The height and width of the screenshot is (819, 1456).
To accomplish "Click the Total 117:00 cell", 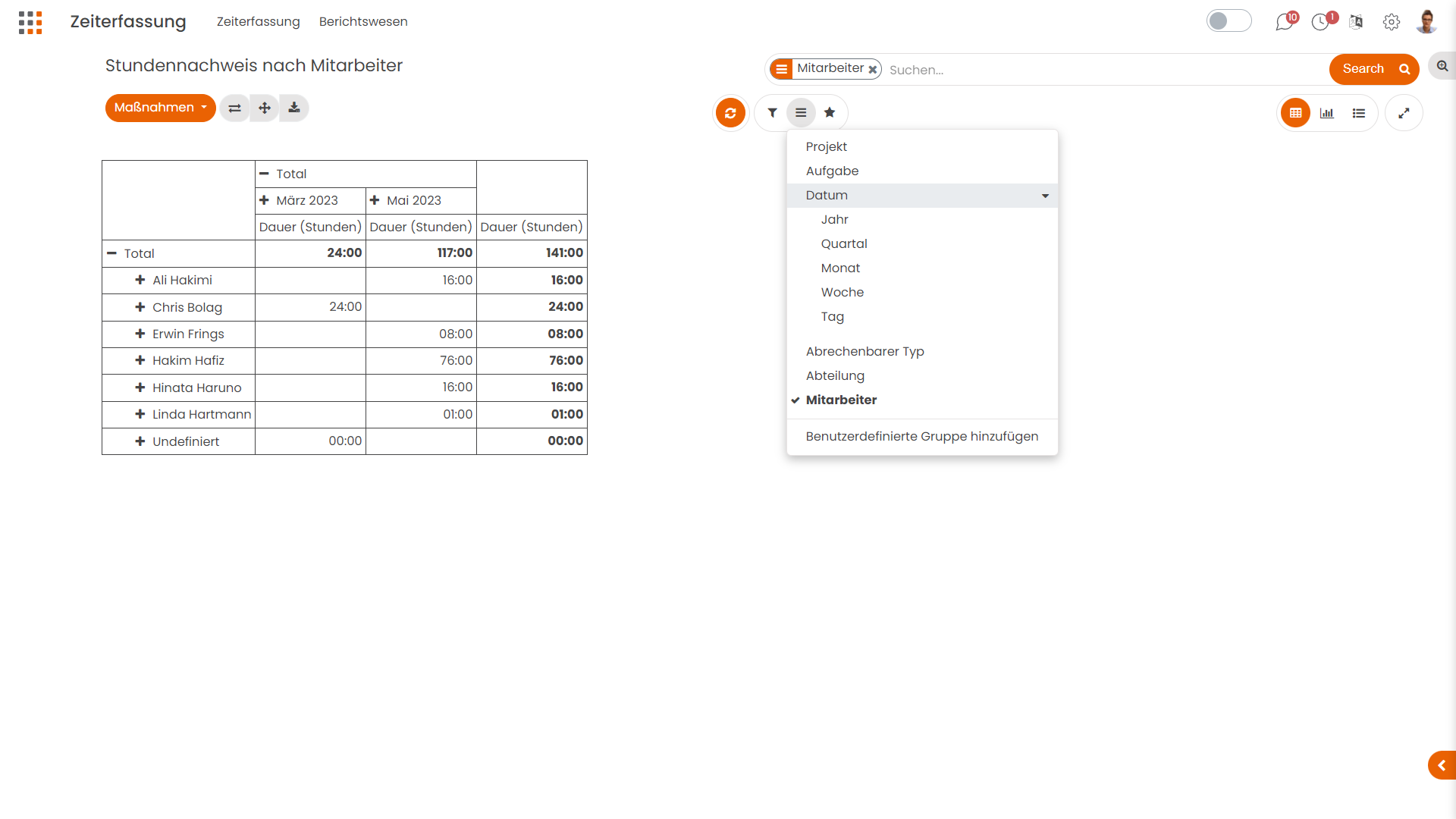I will click(421, 253).
